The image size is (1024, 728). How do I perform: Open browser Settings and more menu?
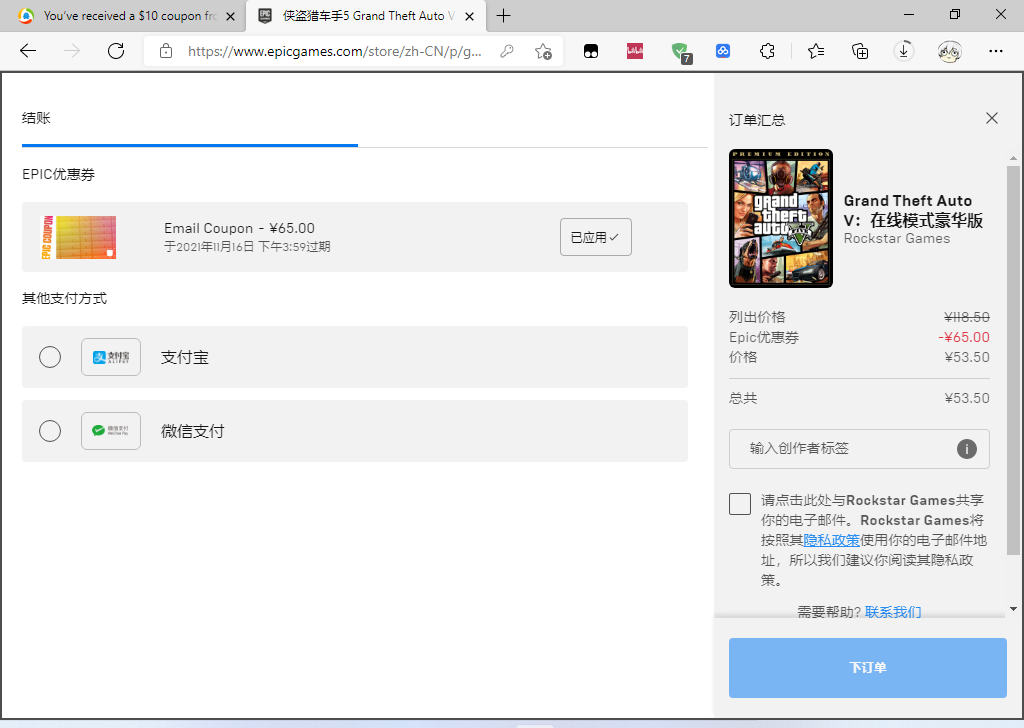click(x=996, y=51)
